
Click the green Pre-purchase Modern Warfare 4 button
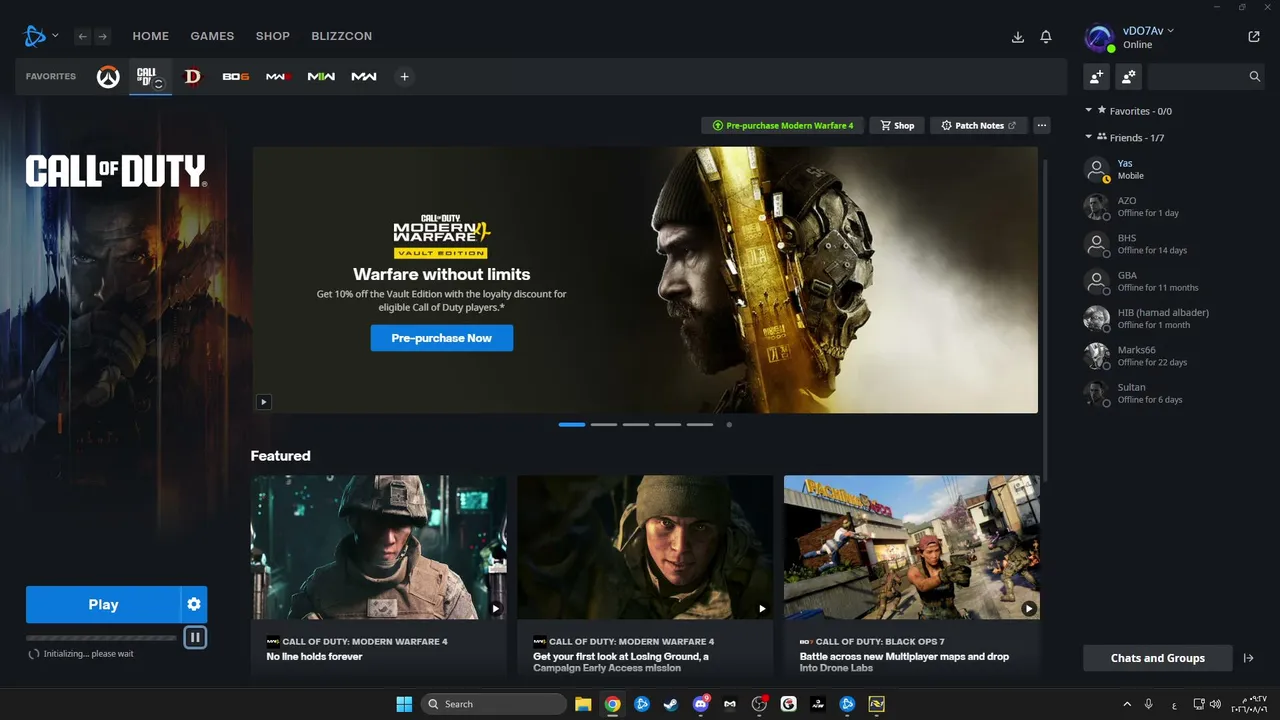coord(782,125)
